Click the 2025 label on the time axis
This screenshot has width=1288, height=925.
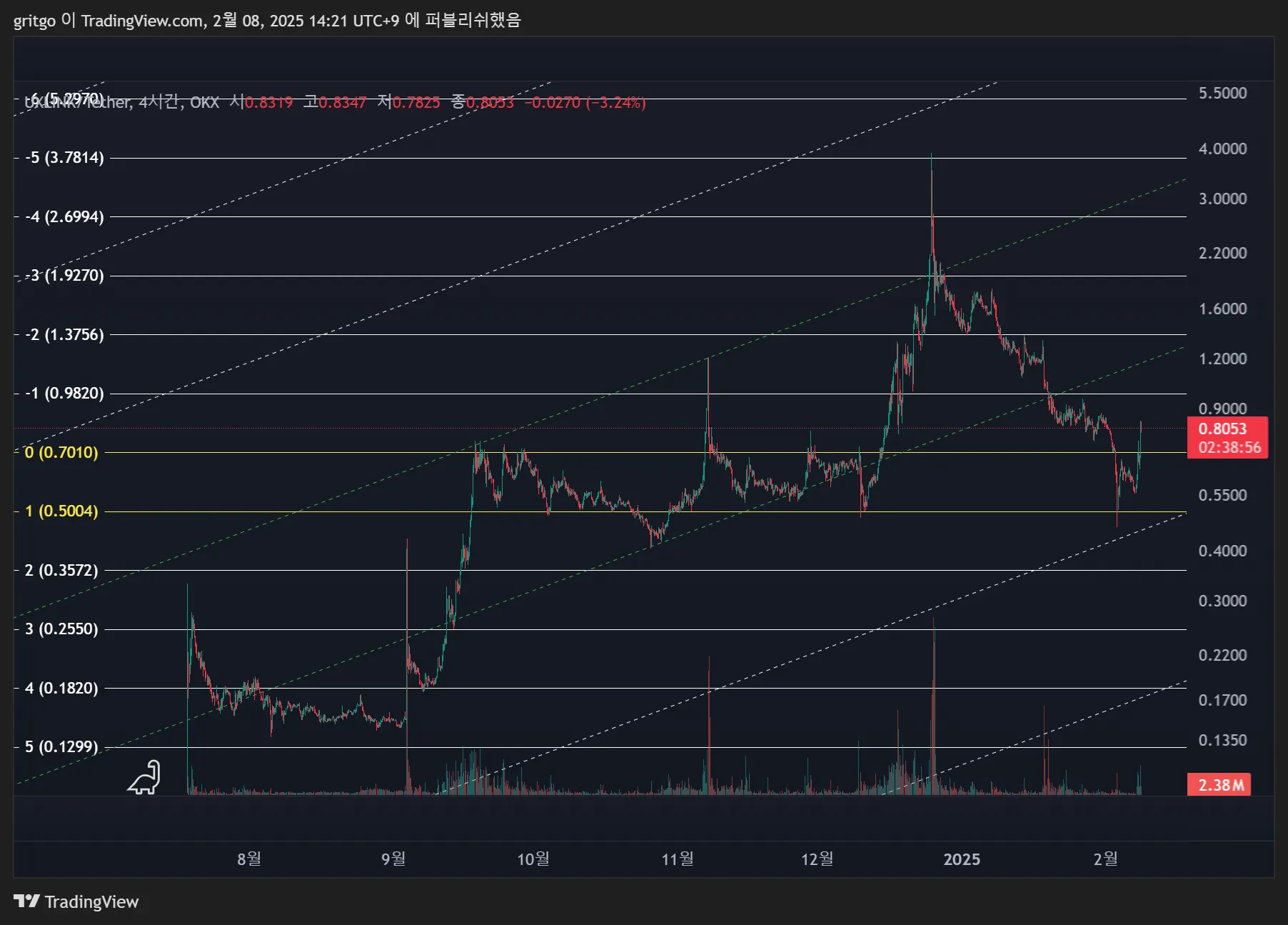962,859
